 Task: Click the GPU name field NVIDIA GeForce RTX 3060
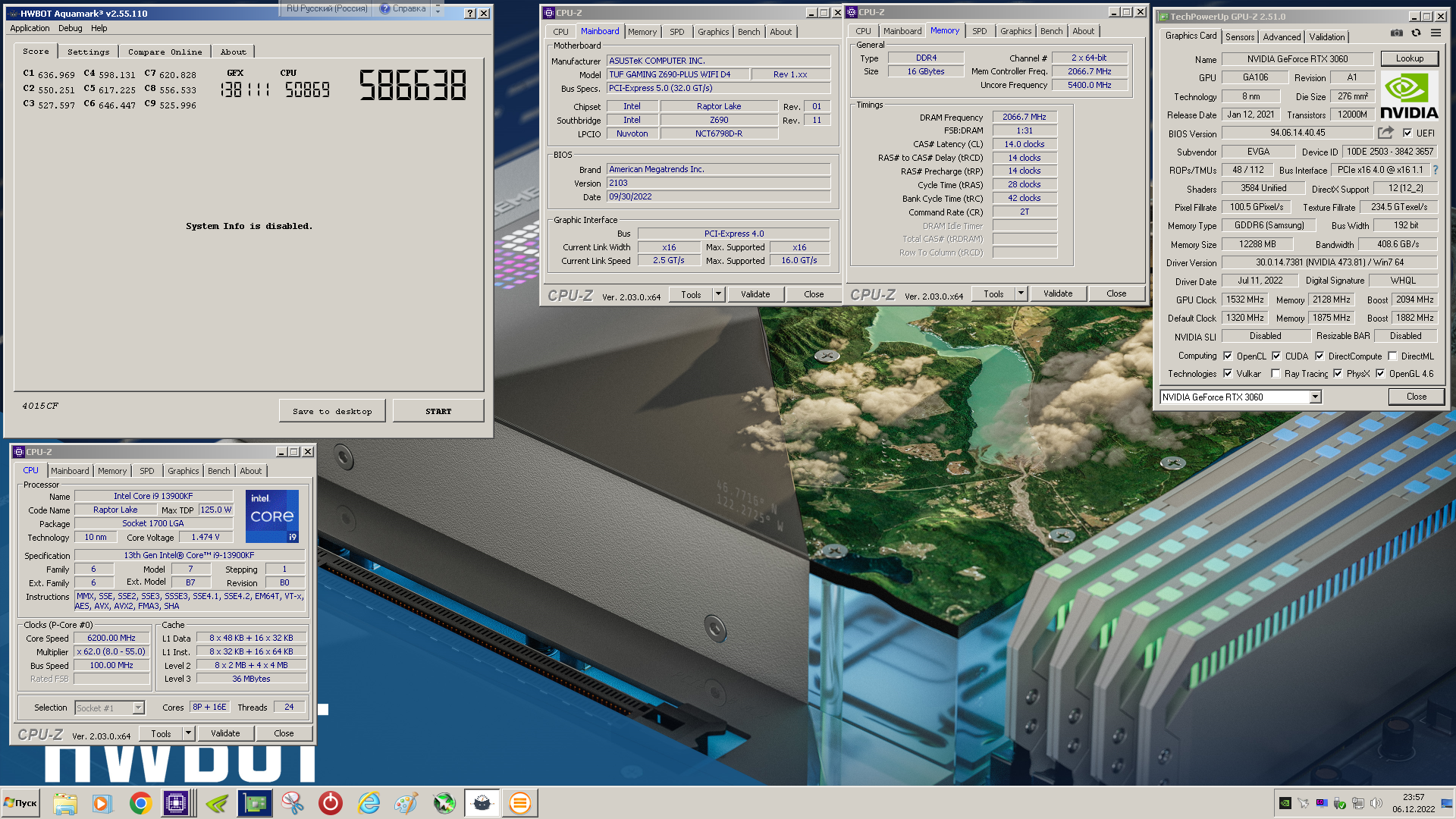coord(1298,58)
